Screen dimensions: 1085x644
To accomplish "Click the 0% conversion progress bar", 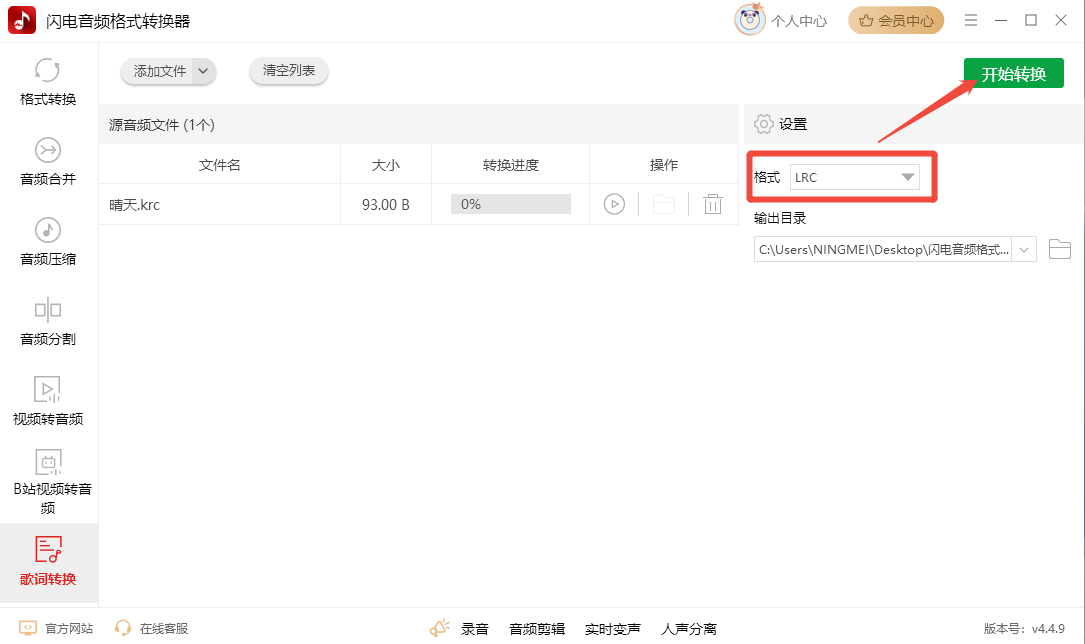I will point(510,204).
